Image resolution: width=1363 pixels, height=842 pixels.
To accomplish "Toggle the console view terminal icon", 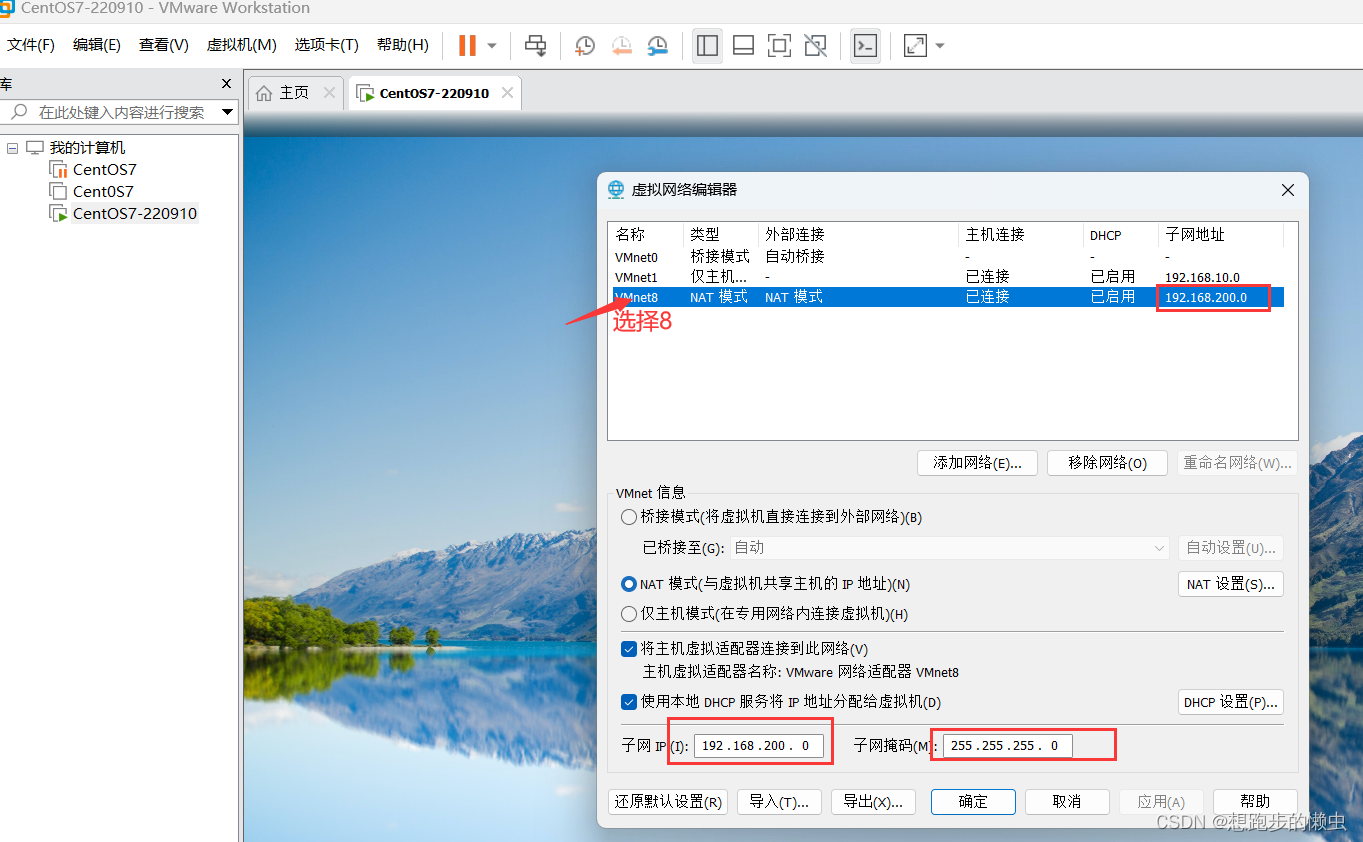I will [865, 45].
